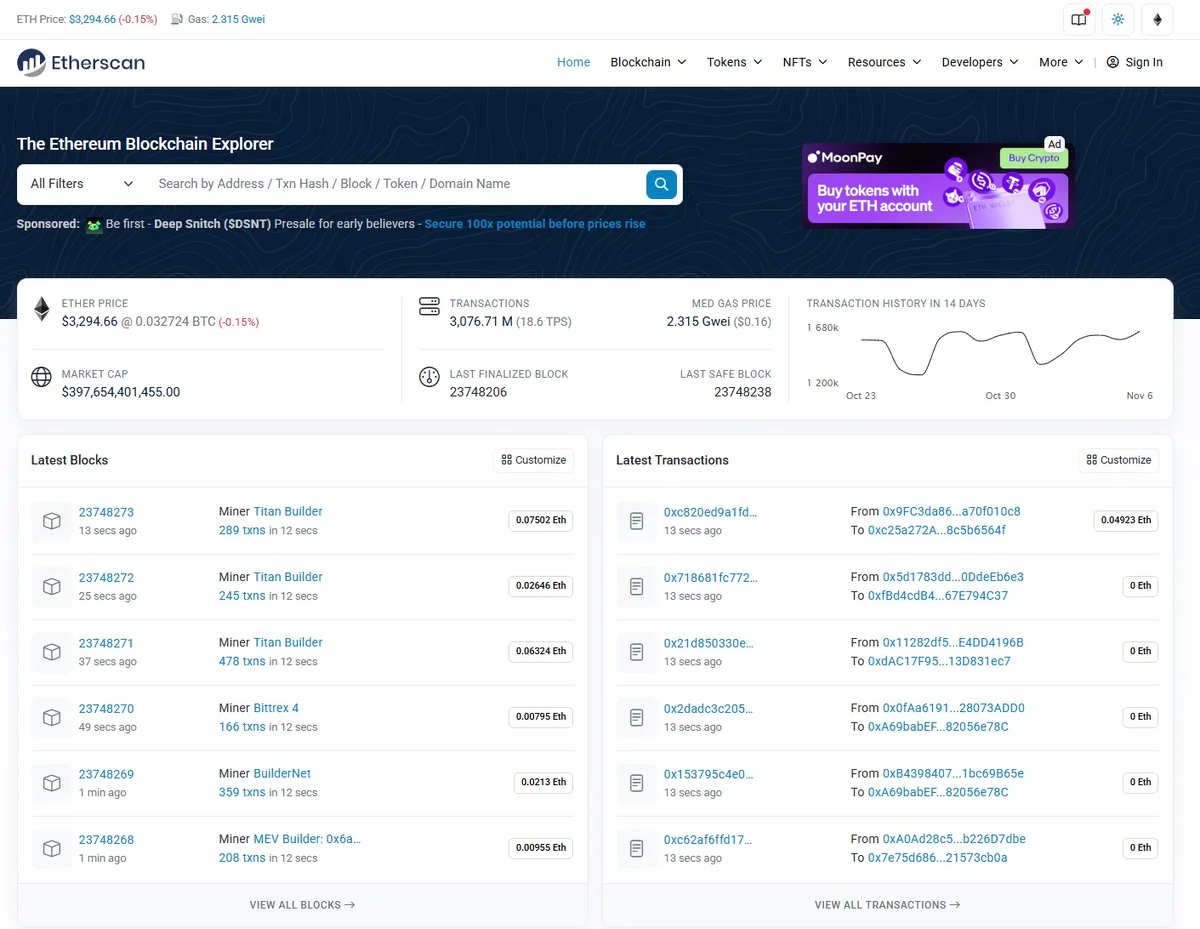Click the Market Cap globe icon

click(41, 377)
